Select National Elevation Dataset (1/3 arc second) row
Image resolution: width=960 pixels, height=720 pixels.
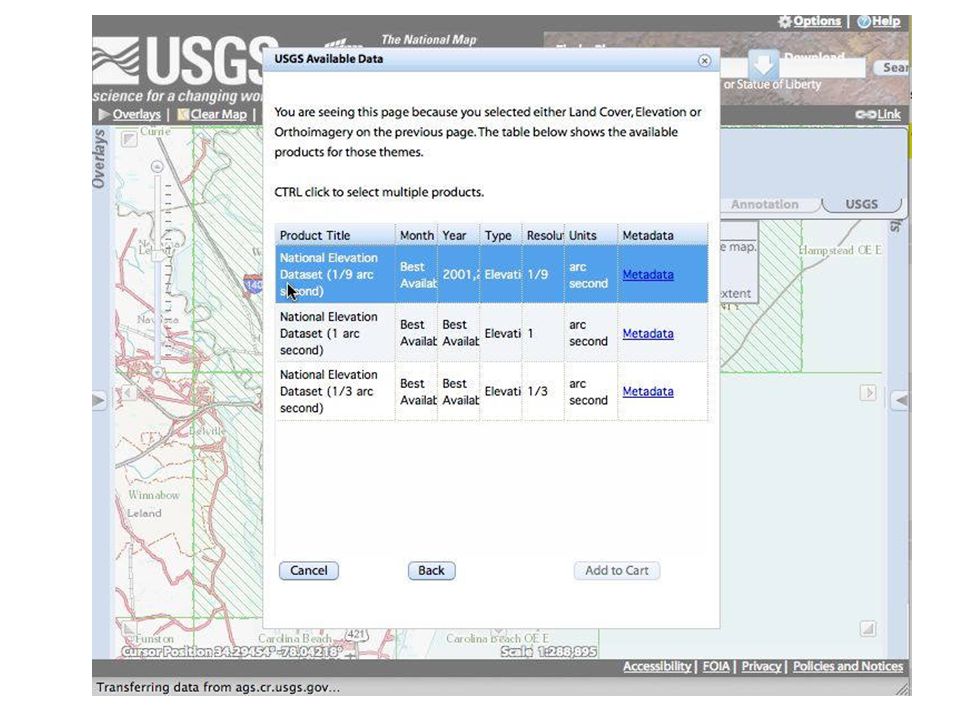point(492,391)
